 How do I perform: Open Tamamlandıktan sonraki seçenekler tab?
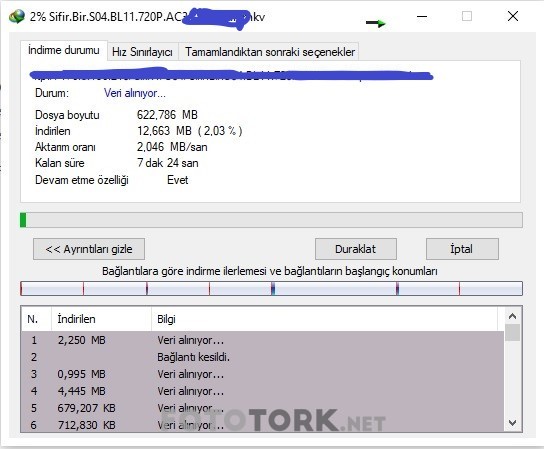tap(270, 52)
